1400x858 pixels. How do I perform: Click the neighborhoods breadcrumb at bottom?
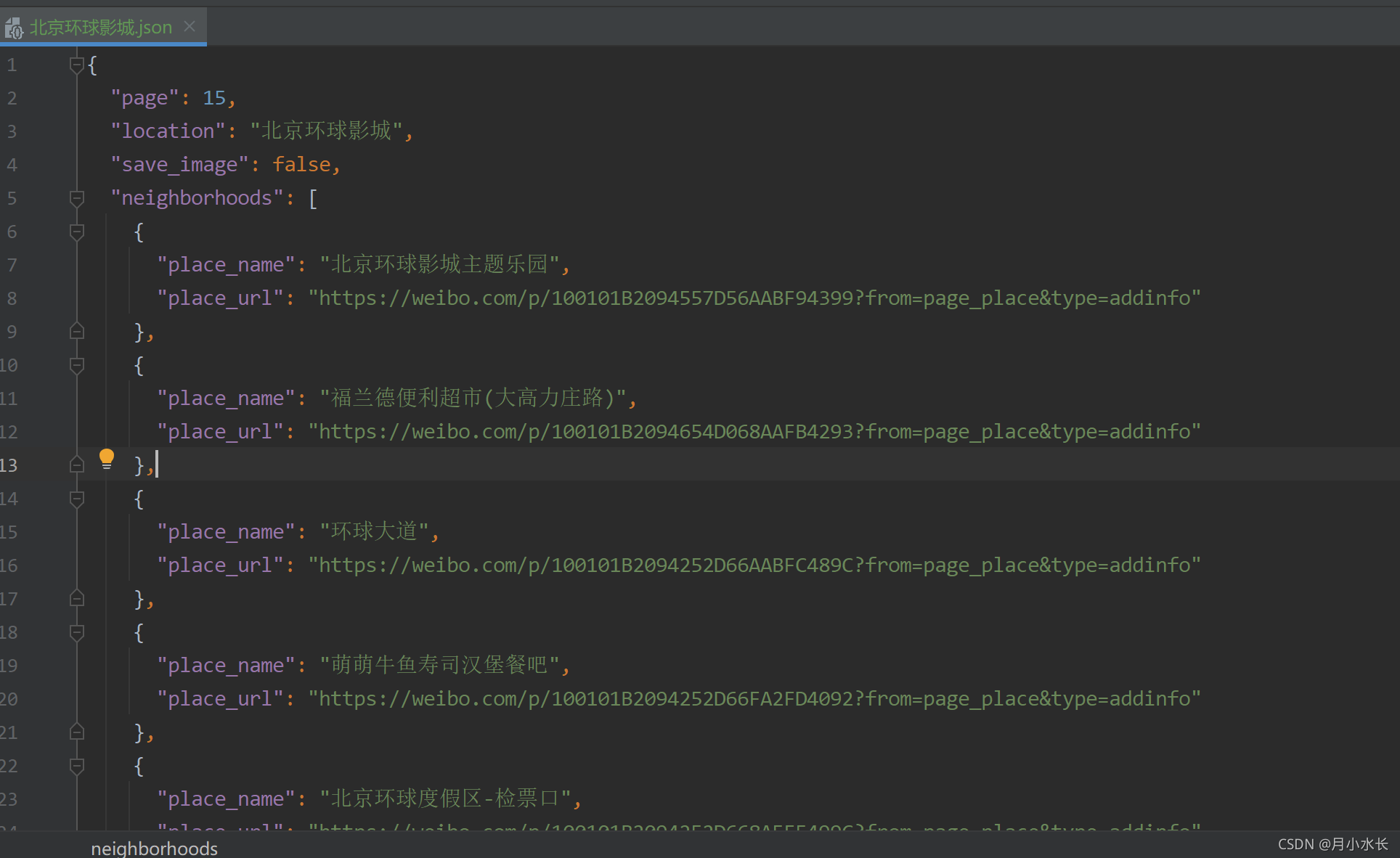[x=154, y=848]
